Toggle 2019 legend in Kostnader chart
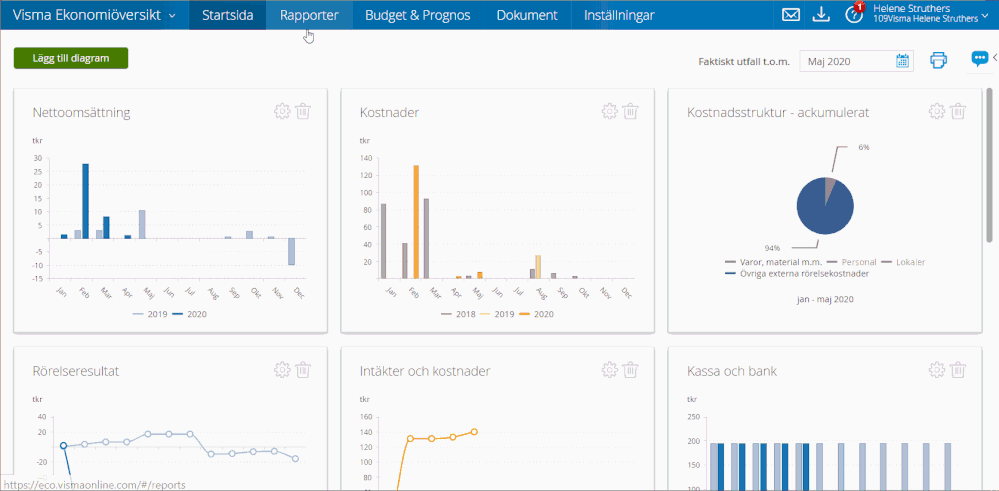This screenshot has width=999, height=491. (x=497, y=314)
